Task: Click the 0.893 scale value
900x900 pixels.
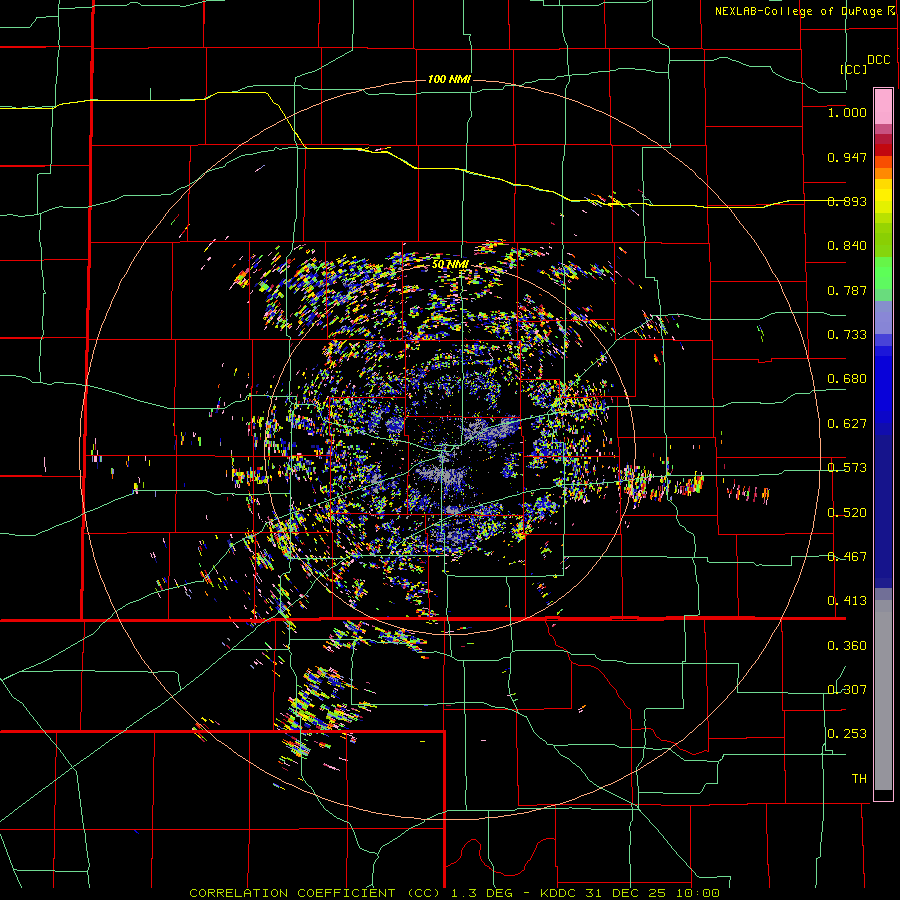Action: coord(847,201)
